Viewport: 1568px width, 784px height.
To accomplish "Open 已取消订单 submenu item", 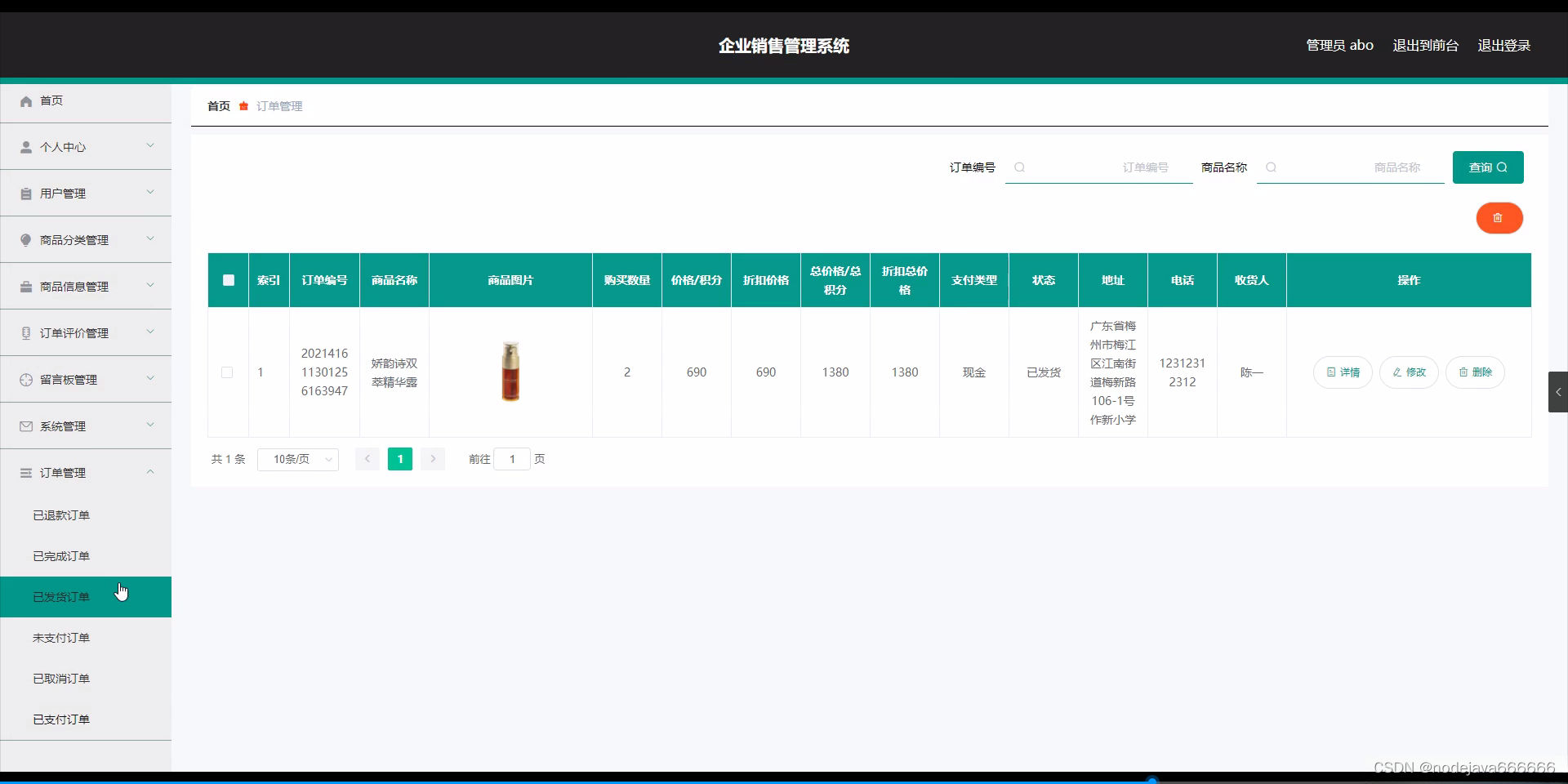I will [86, 679].
